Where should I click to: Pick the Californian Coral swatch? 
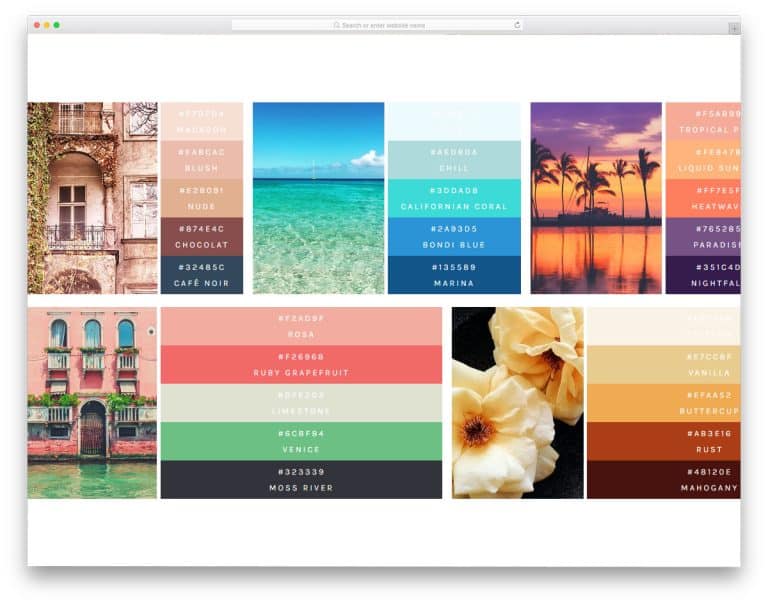454,198
